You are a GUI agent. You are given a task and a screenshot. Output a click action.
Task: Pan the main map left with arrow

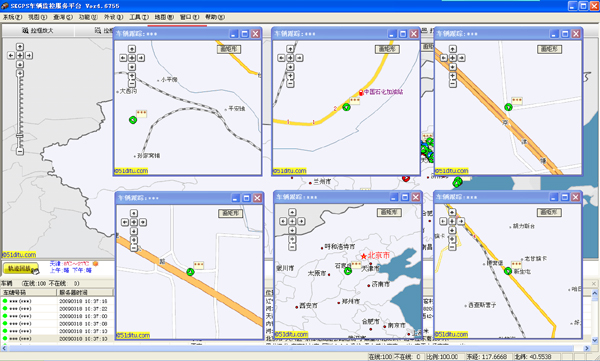pos(11,56)
